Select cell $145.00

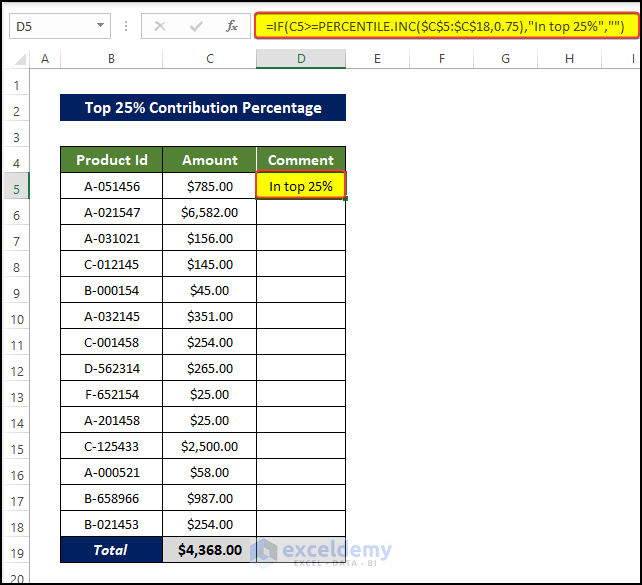pyautogui.click(x=210, y=264)
